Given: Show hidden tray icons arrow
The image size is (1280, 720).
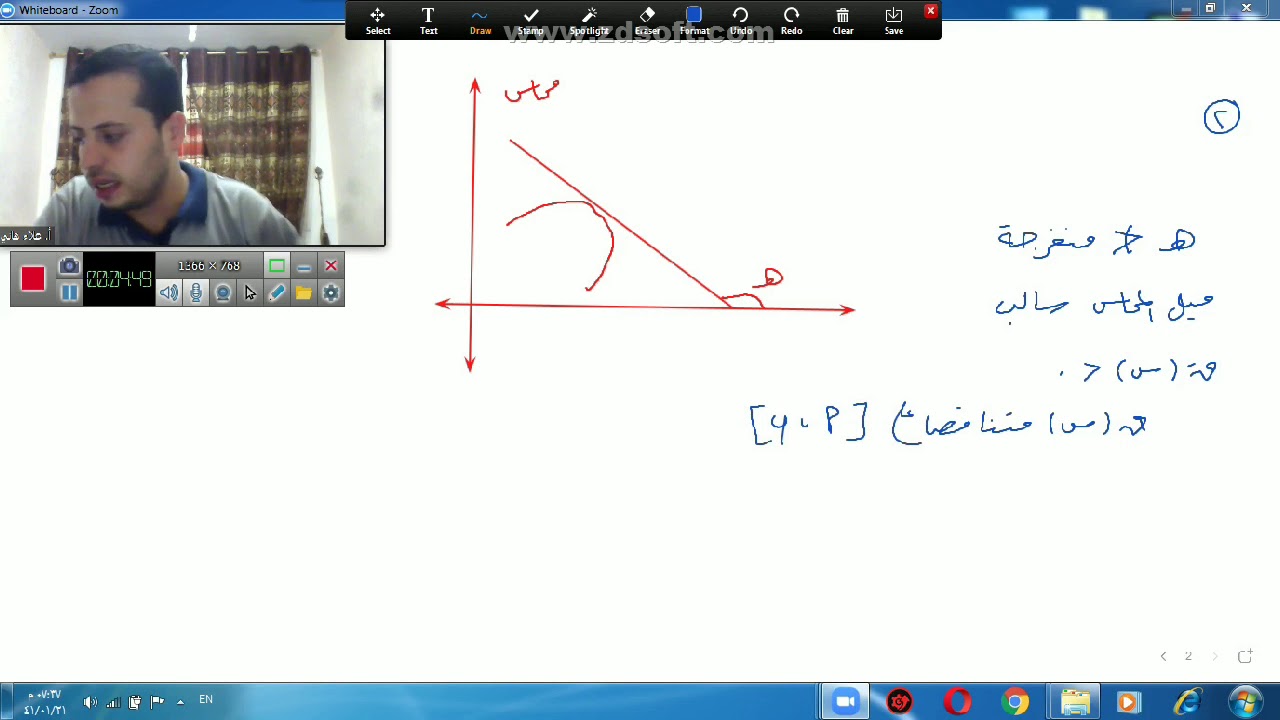Looking at the screenshot, I should 180,702.
